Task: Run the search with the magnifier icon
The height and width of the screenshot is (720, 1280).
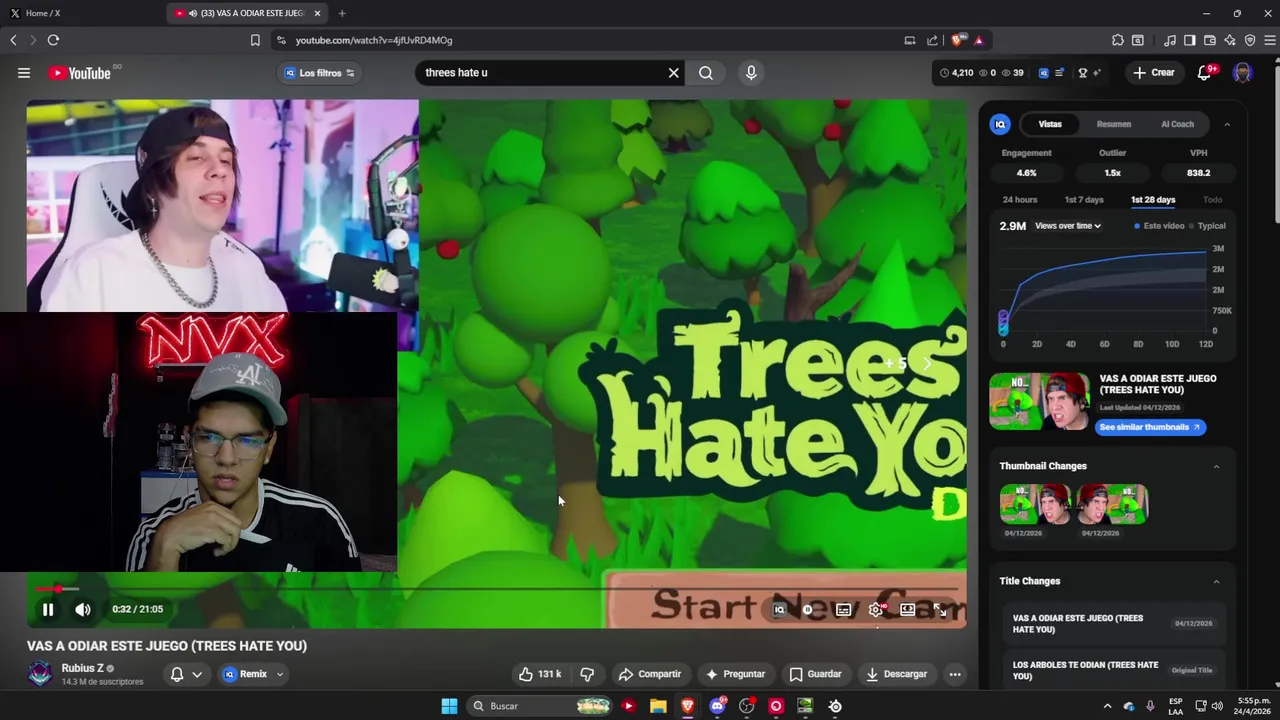Action: (706, 73)
